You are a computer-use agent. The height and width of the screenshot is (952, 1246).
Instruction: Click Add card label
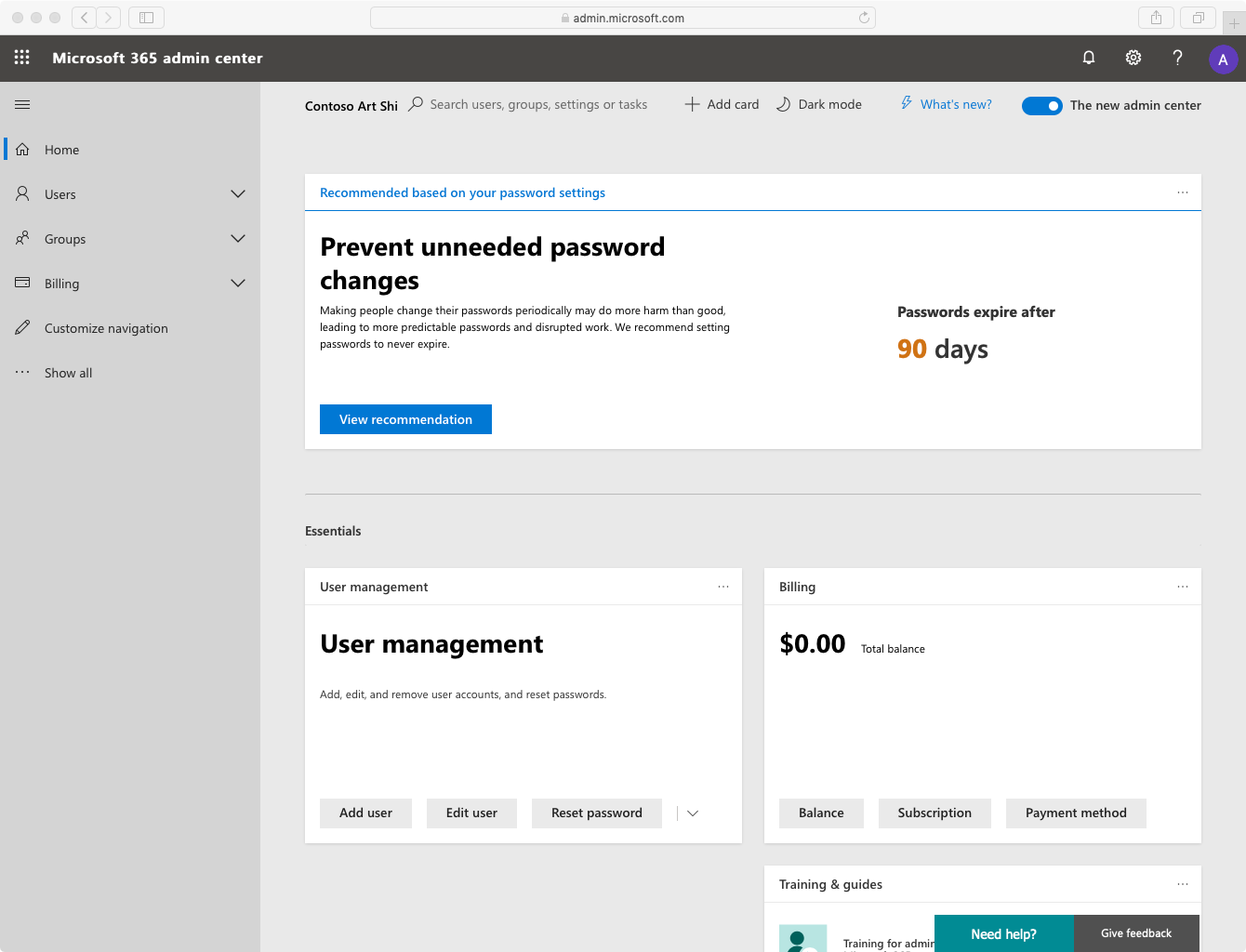pyautogui.click(x=733, y=104)
